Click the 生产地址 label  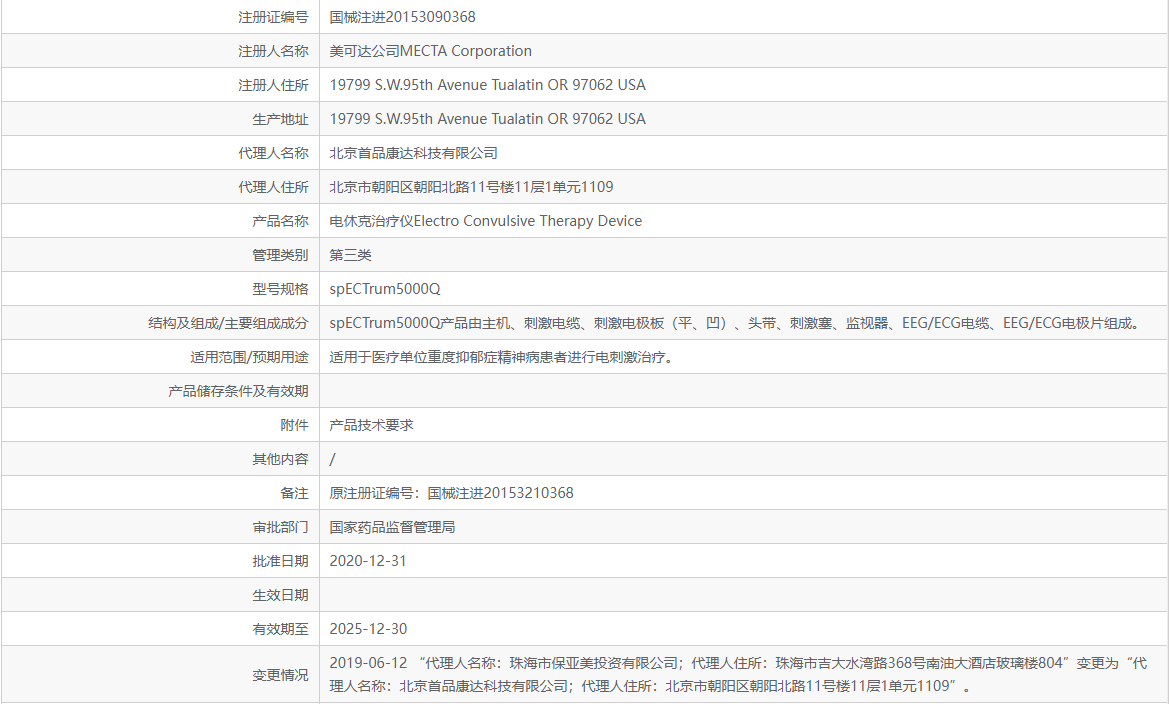[x=280, y=119]
